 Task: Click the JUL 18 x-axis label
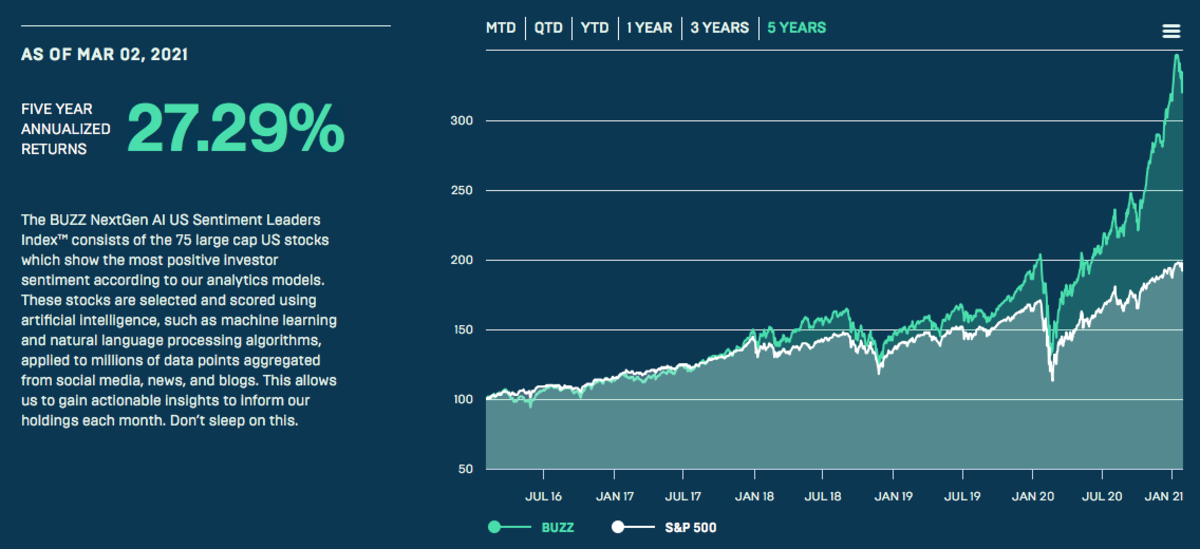tap(822, 495)
